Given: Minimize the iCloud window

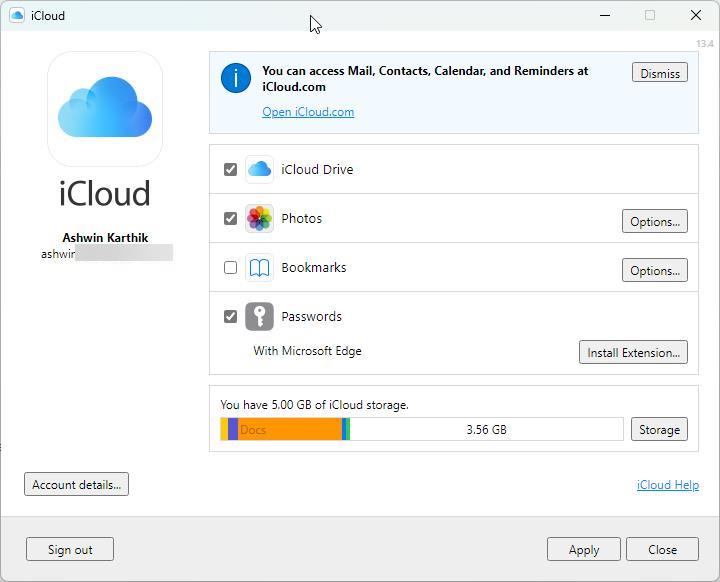Looking at the screenshot, I should pyautogui.click(x=605, y=15).
